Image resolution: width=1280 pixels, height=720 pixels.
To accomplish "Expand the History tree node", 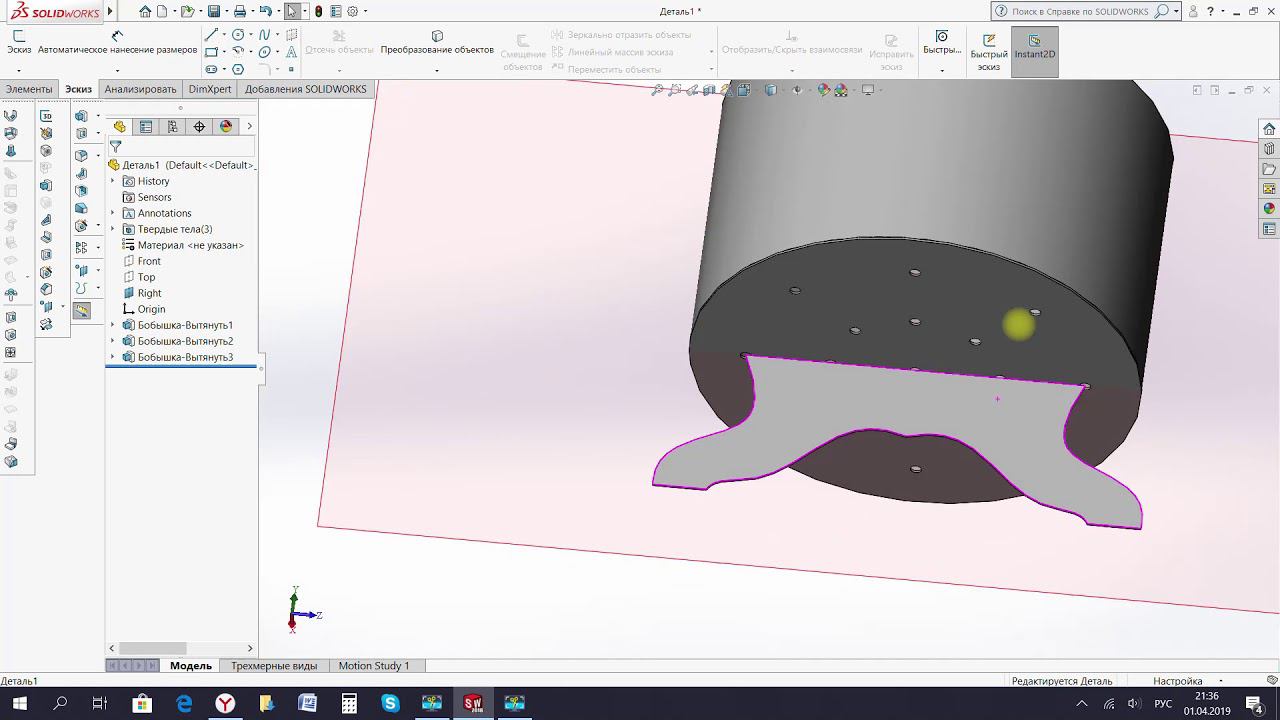I will pos(113,181).
